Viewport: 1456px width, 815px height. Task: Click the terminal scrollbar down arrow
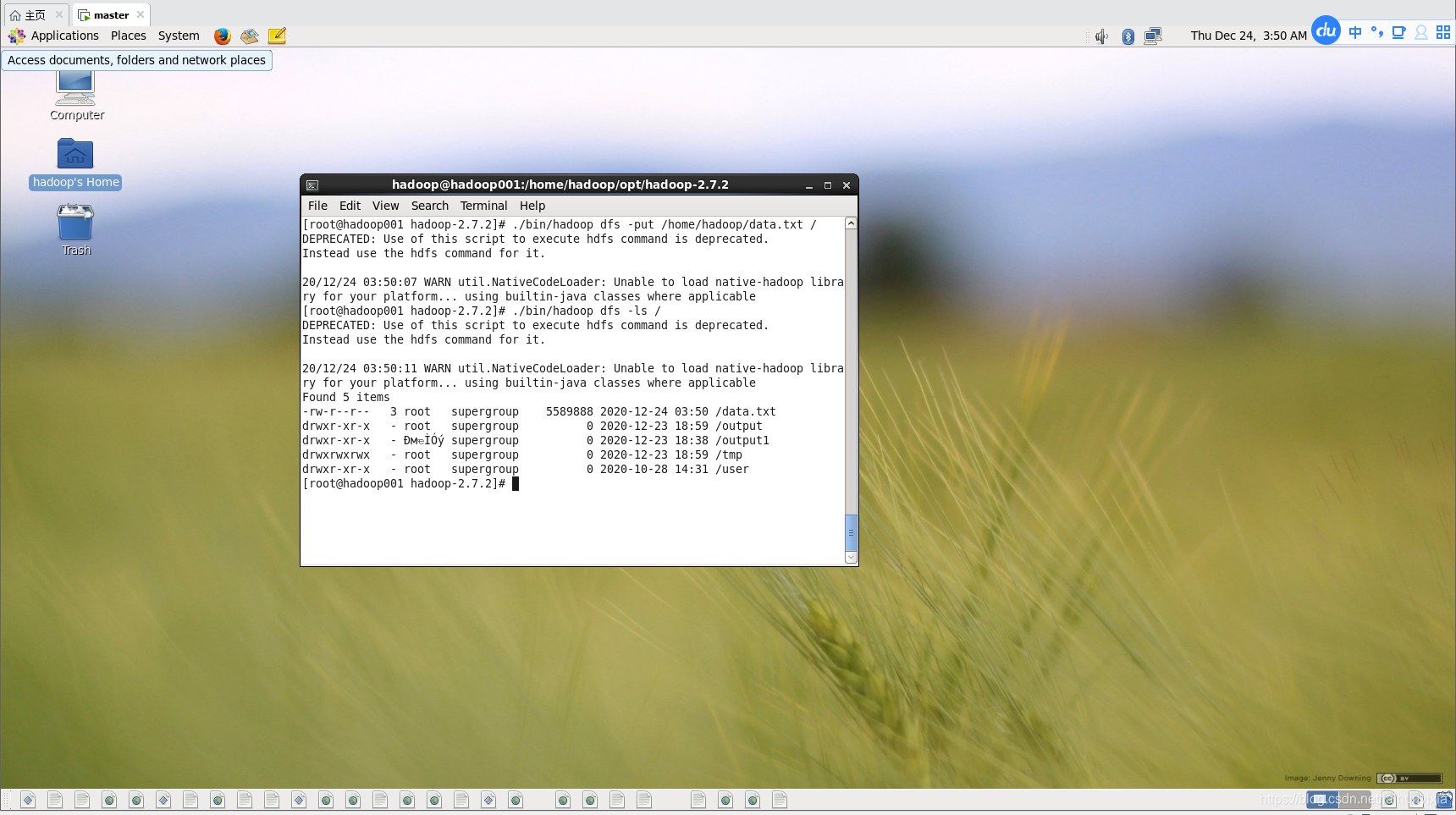tap(851, 558)
